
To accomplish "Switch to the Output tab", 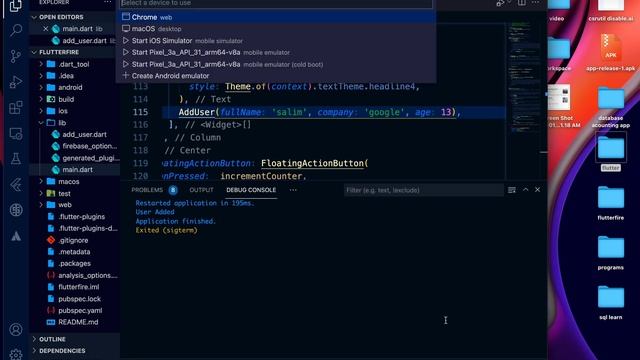I will tap(201, 190).
